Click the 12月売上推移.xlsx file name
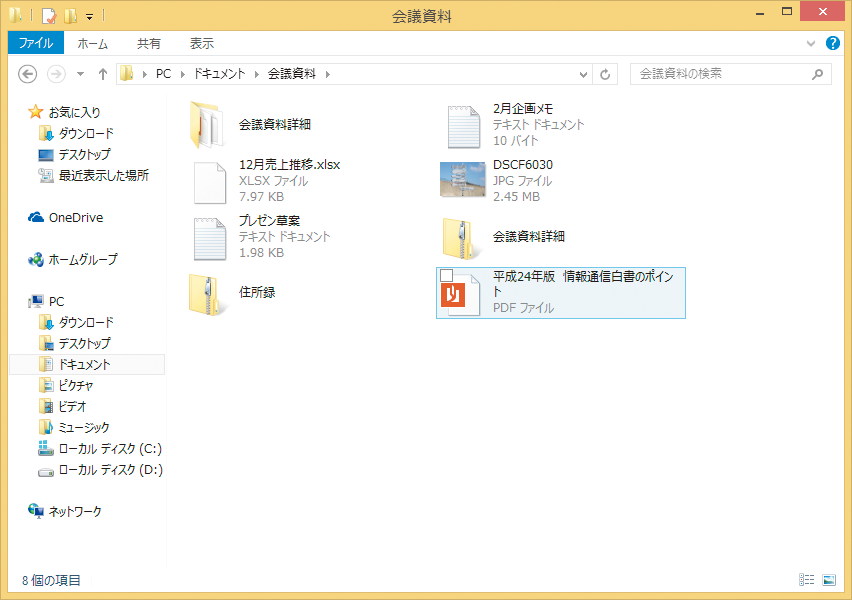852x600 pixels. pyautogui.click(x=290, y=165)
